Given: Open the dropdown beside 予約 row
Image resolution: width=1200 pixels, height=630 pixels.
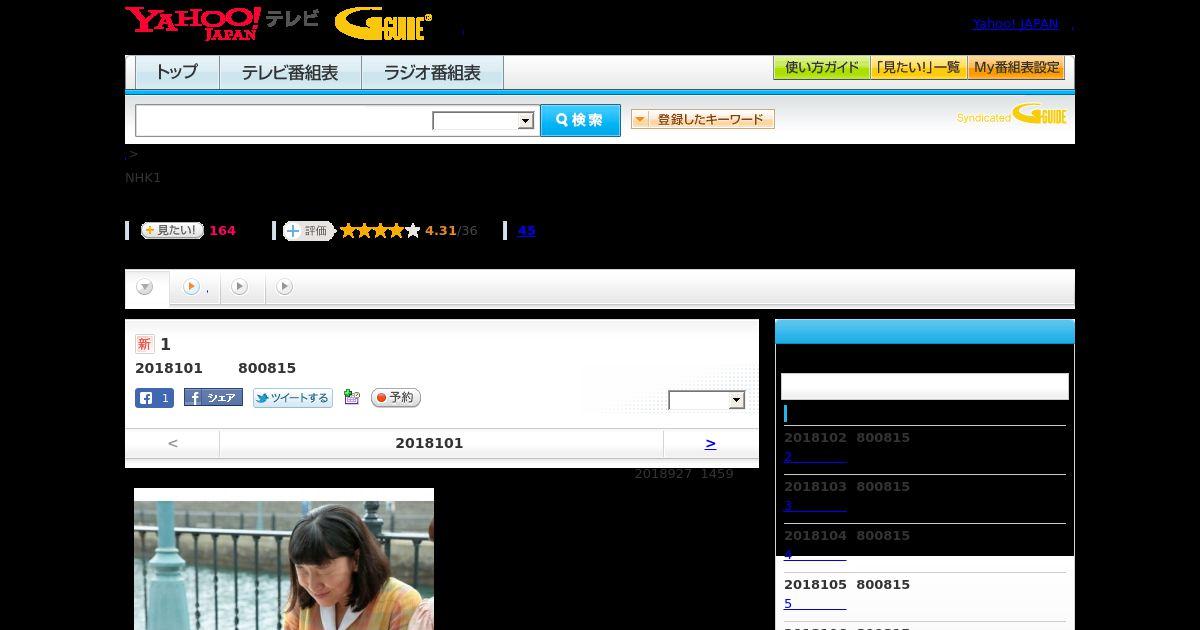Looking at the screenshot, I should pyautogui.click(x=707, y=400).
